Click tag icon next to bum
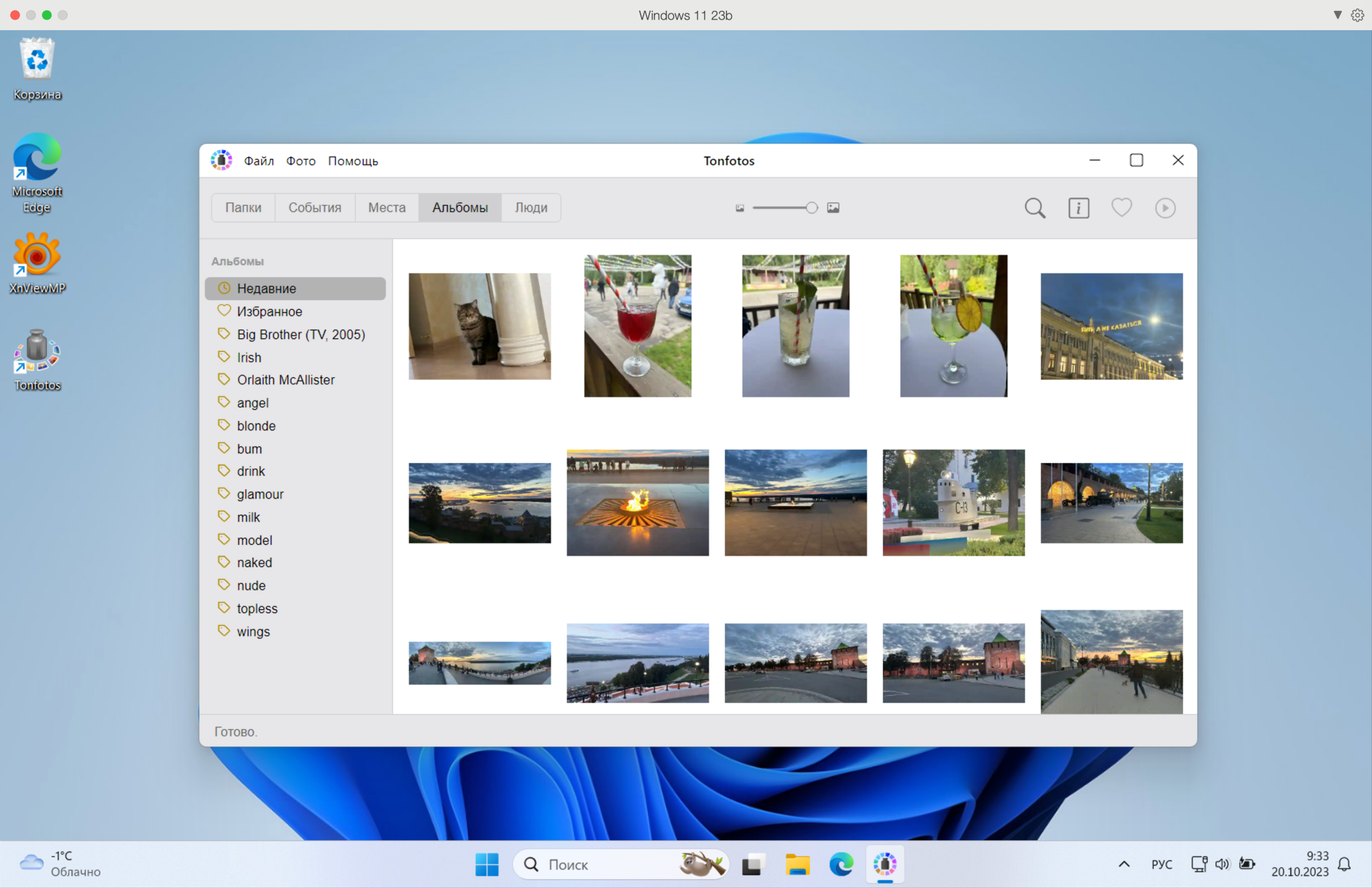The image size is (1372, 888). [x=224, y=448]
